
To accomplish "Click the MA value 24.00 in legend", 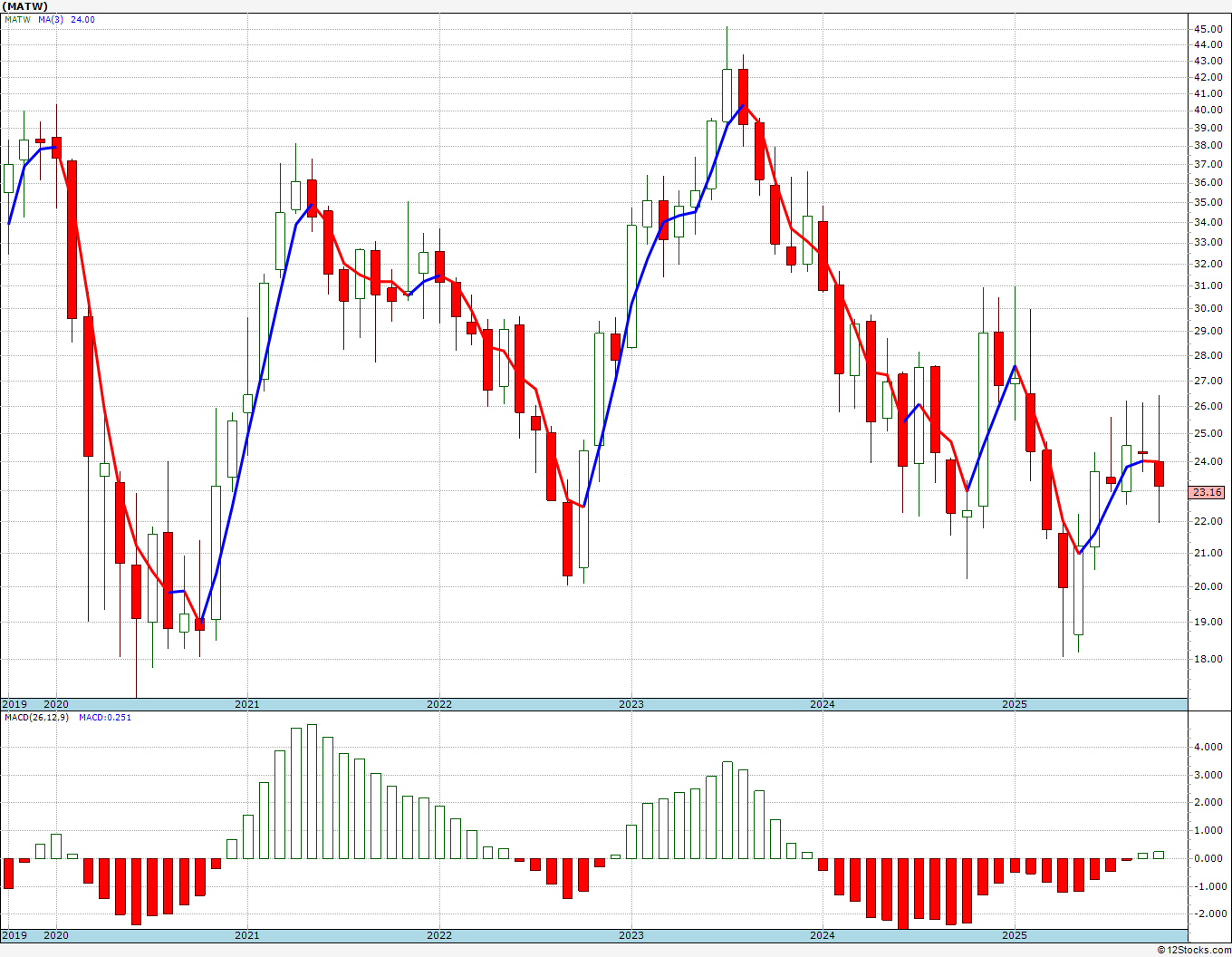I will coord(82,19).
